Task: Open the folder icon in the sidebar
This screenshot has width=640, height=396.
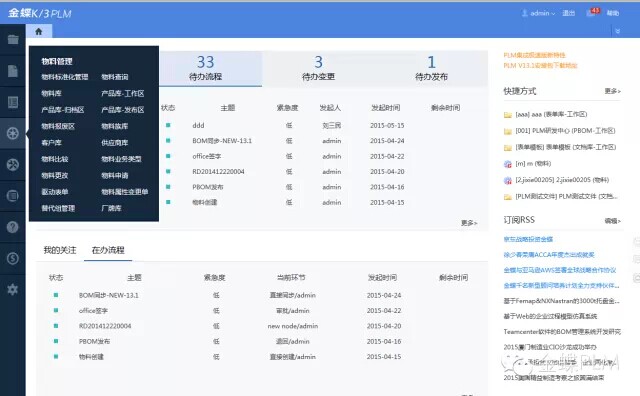Action: click(x=13, y=39)
